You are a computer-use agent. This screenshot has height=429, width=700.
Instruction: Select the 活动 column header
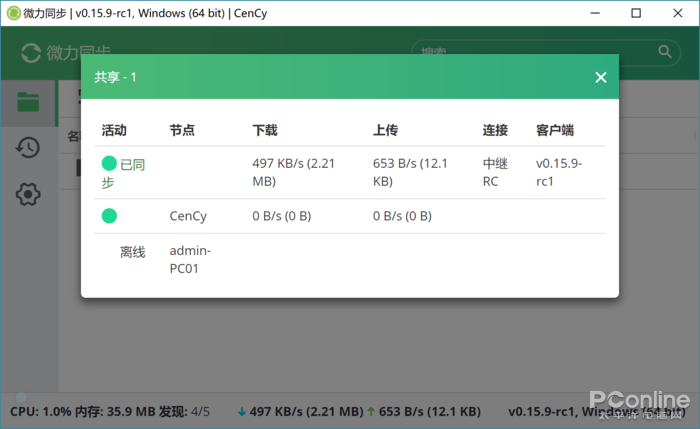click(114, 130)
